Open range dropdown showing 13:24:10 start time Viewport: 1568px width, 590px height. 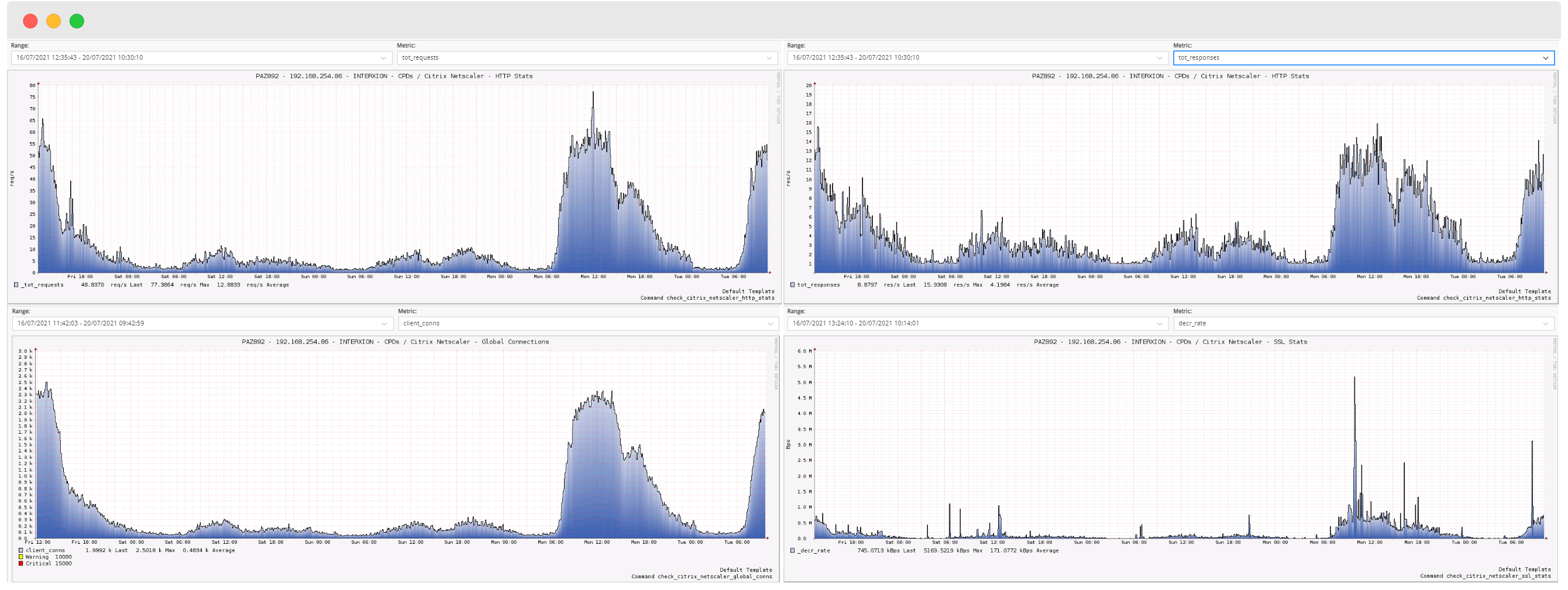point(977,323)
